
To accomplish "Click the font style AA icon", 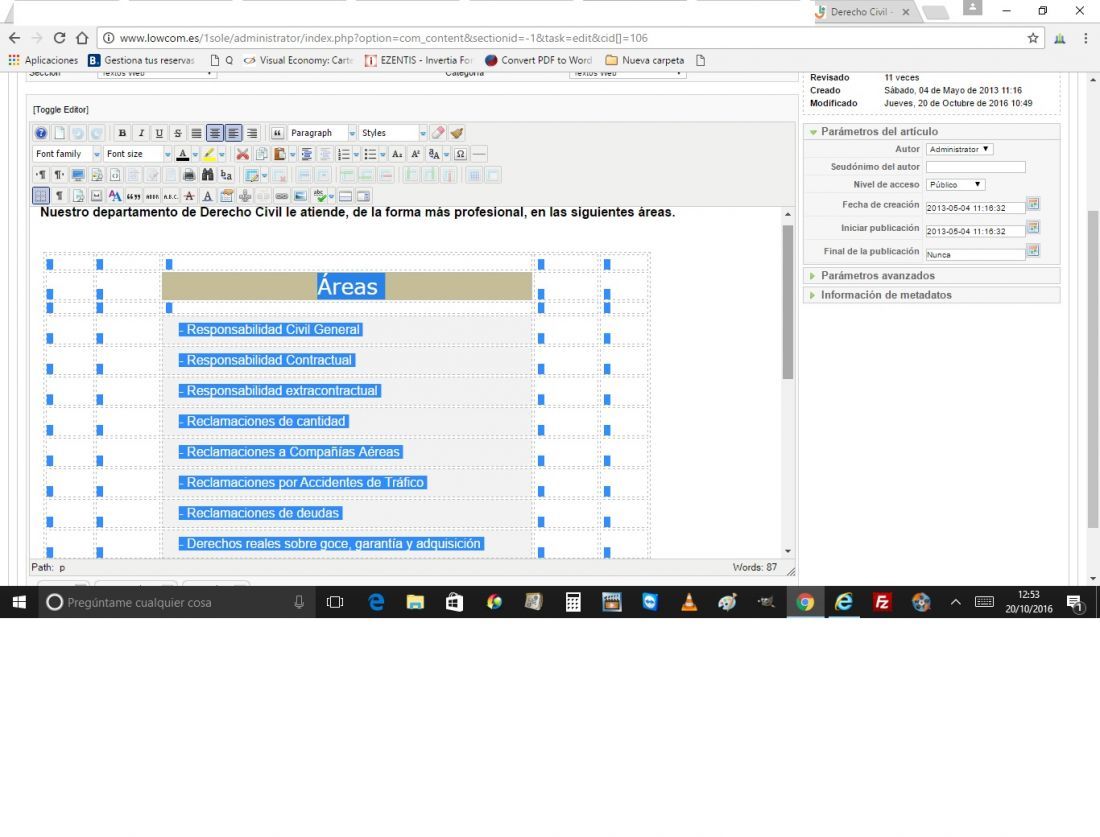I will (x=115, y=196).
